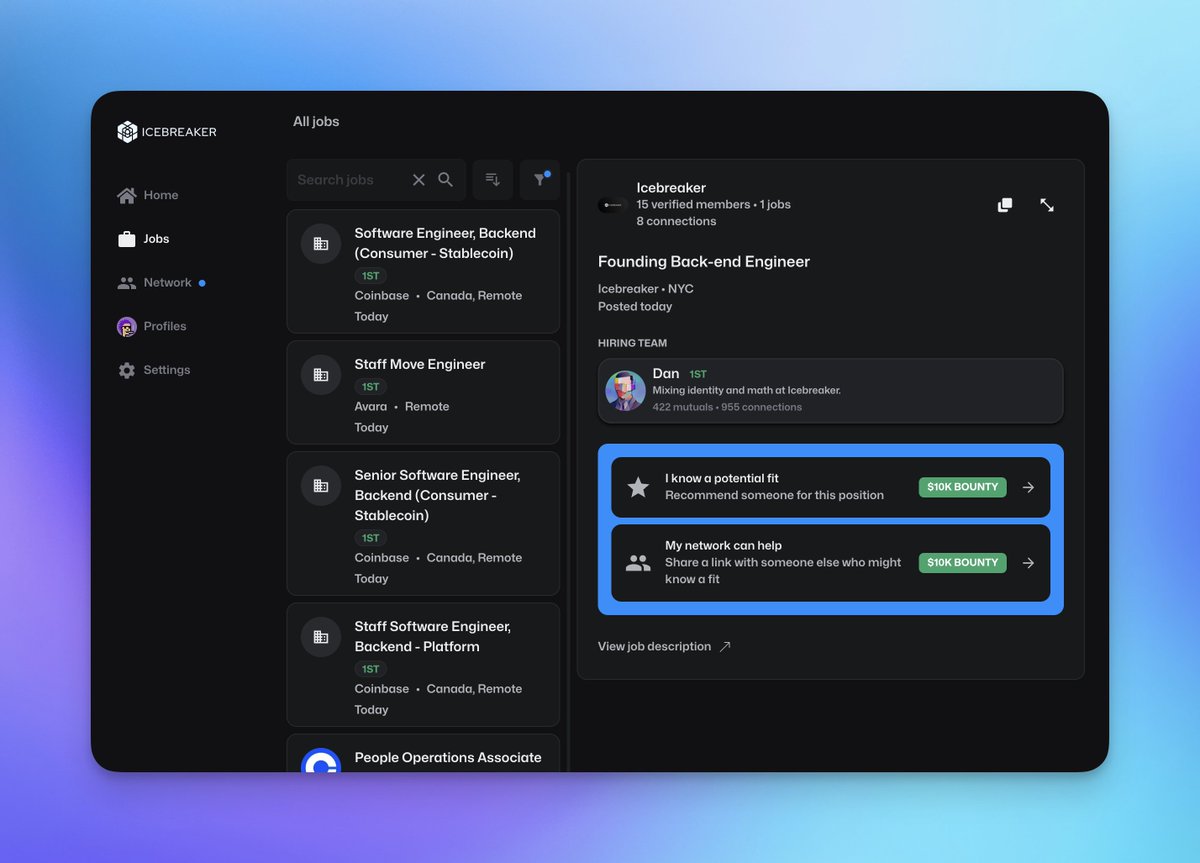Click the Icebreaker company name heading
This screenshot has height=863, width=1200.
(671, 188)
